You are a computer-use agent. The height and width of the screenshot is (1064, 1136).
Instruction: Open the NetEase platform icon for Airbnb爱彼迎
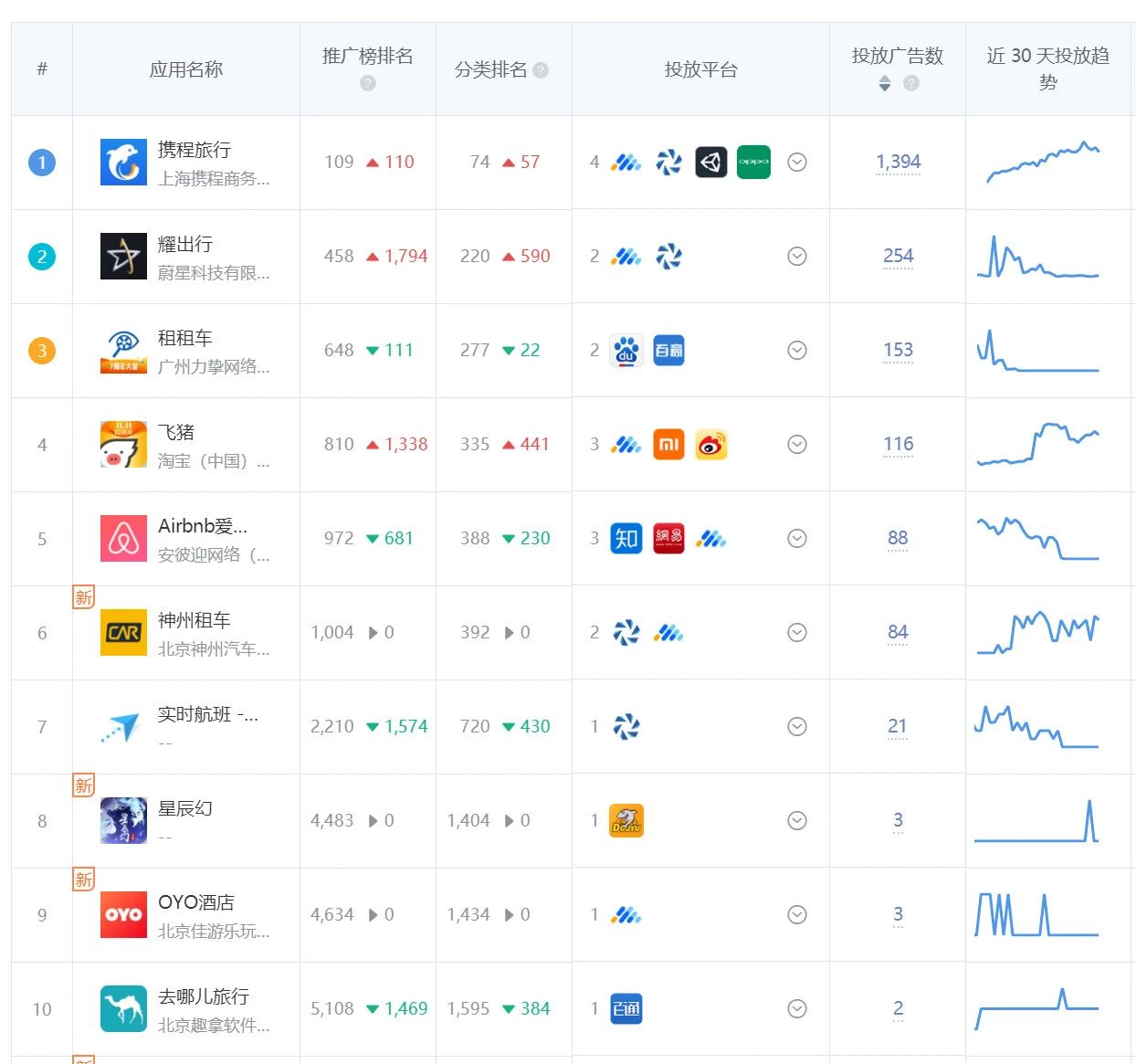click(668, 539)
